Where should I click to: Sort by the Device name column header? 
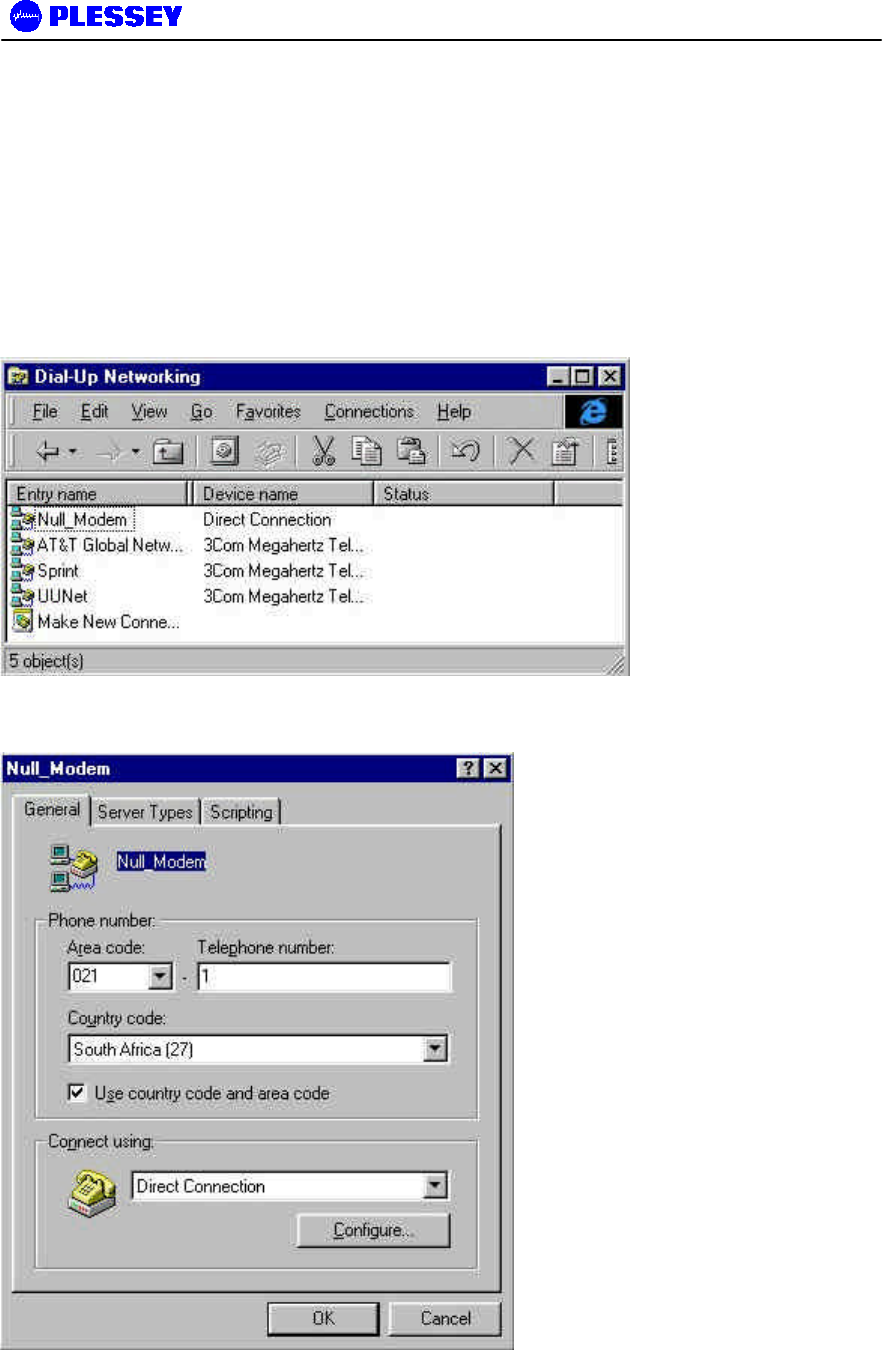[x=283, y=494]
